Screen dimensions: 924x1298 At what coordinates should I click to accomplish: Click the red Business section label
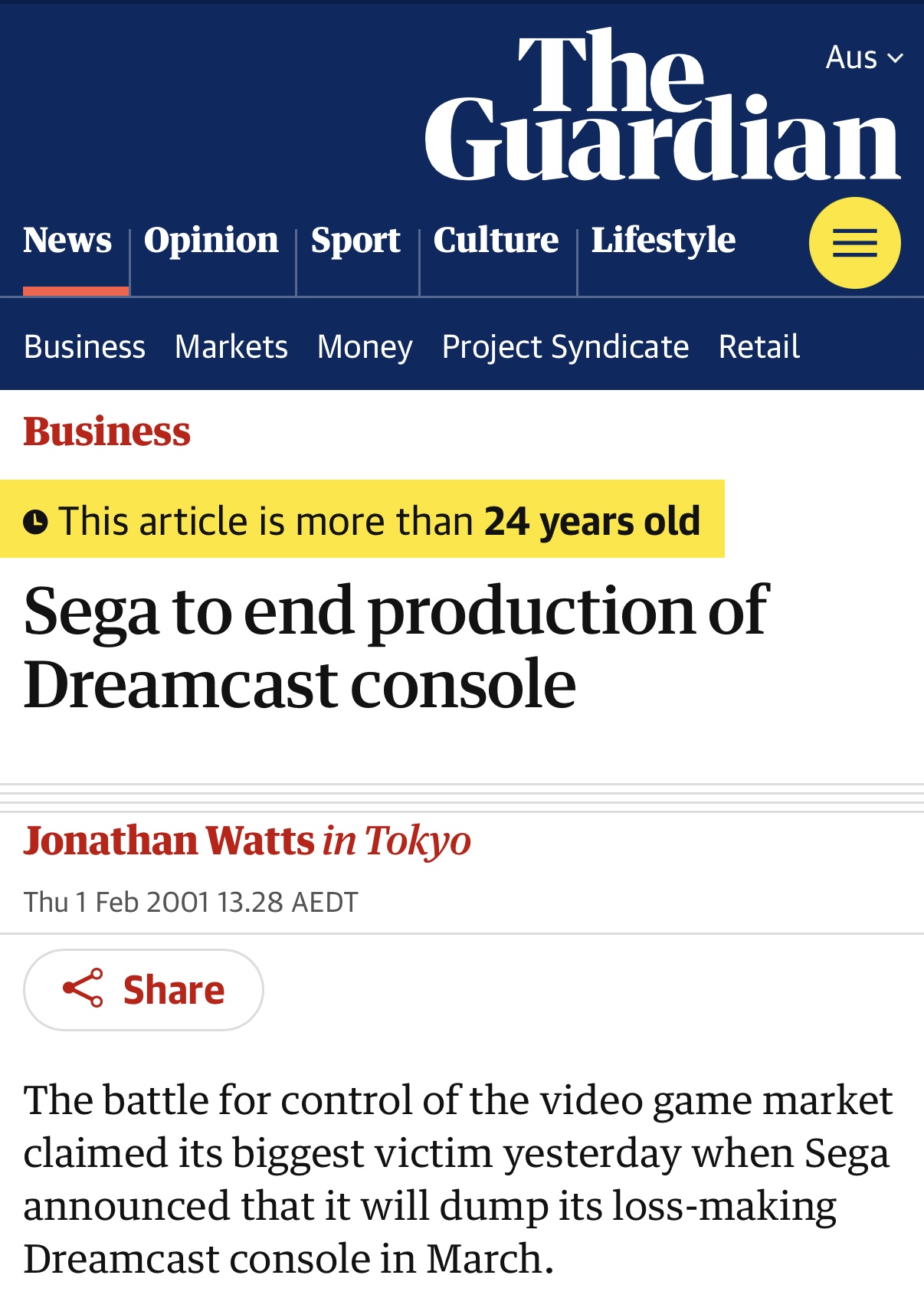[106, 431]
